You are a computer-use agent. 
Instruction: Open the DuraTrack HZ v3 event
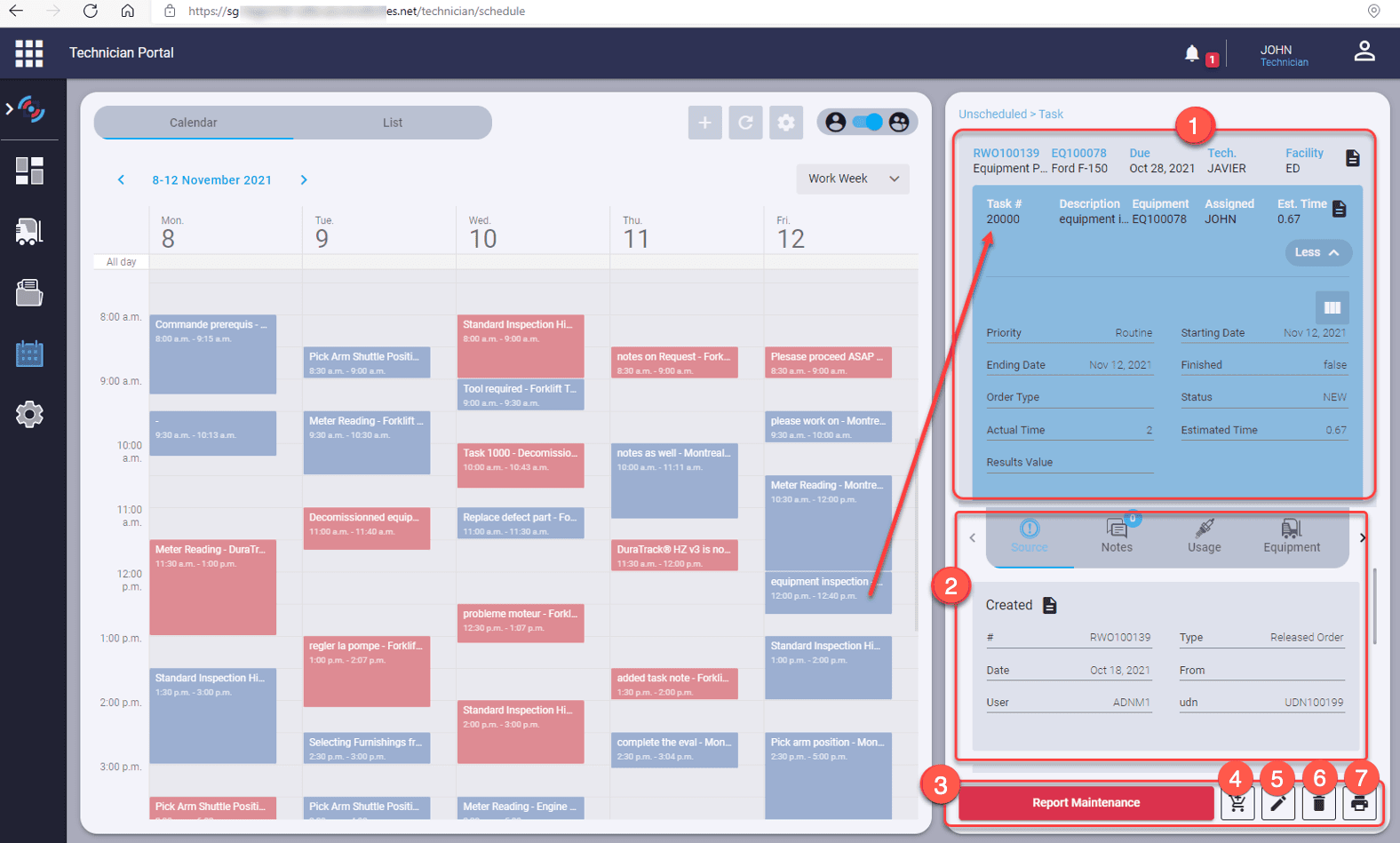coord(674,555)
